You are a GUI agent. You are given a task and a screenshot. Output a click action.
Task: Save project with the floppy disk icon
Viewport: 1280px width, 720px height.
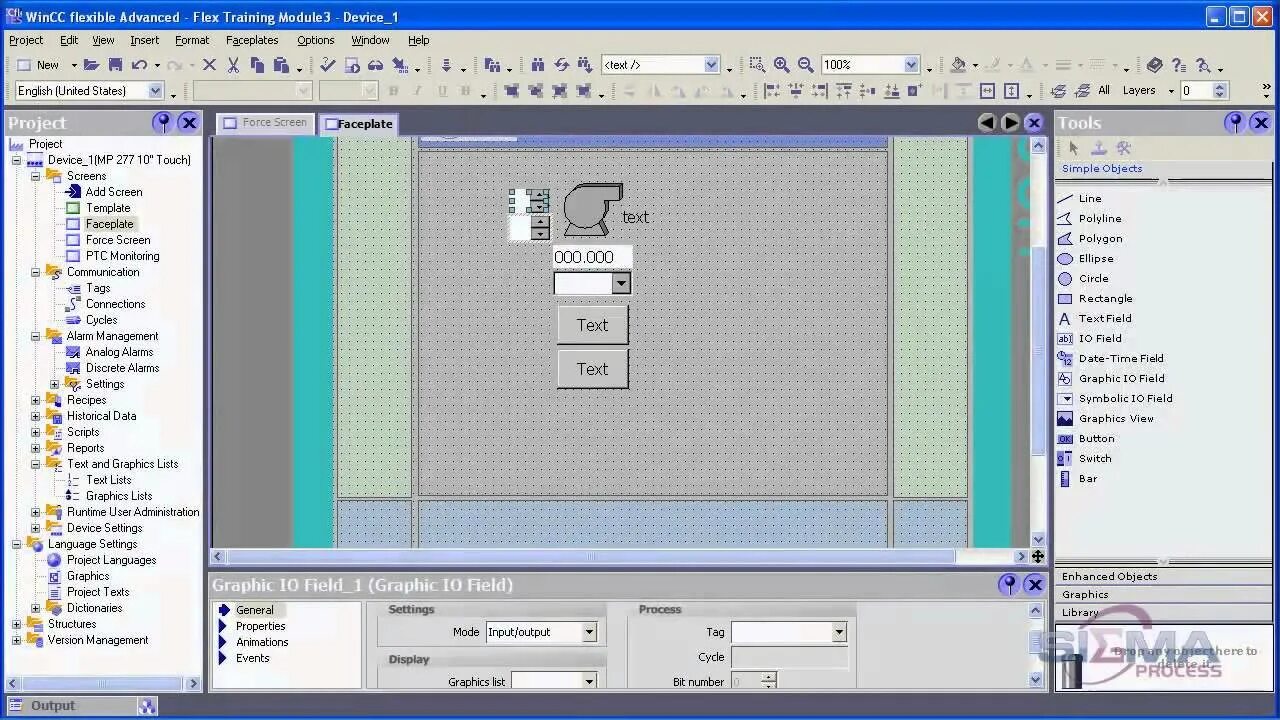coord(115,65)
